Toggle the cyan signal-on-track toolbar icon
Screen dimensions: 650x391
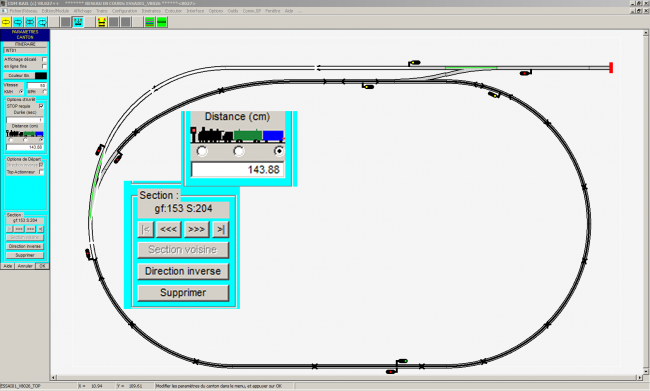pos(78,22)
